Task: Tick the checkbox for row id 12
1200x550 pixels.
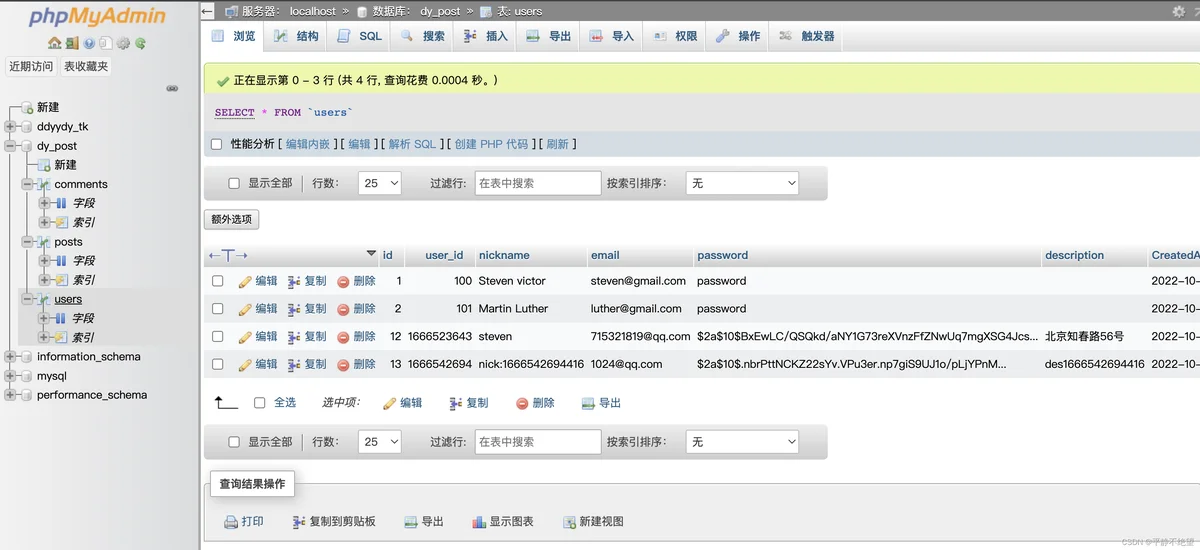Action: pyautogui.click(x=218, y=337)
